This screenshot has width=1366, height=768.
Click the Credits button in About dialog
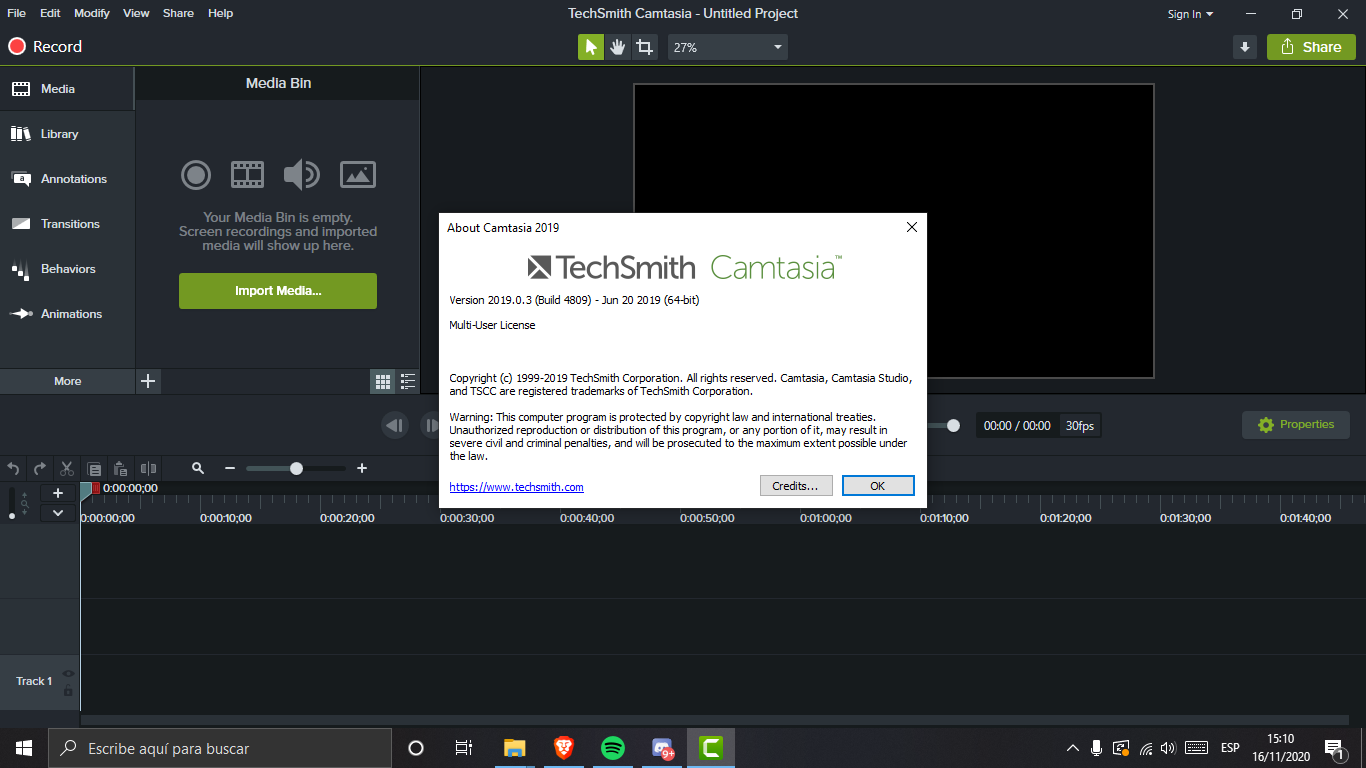pyautogui.click(x=796, y=486)
